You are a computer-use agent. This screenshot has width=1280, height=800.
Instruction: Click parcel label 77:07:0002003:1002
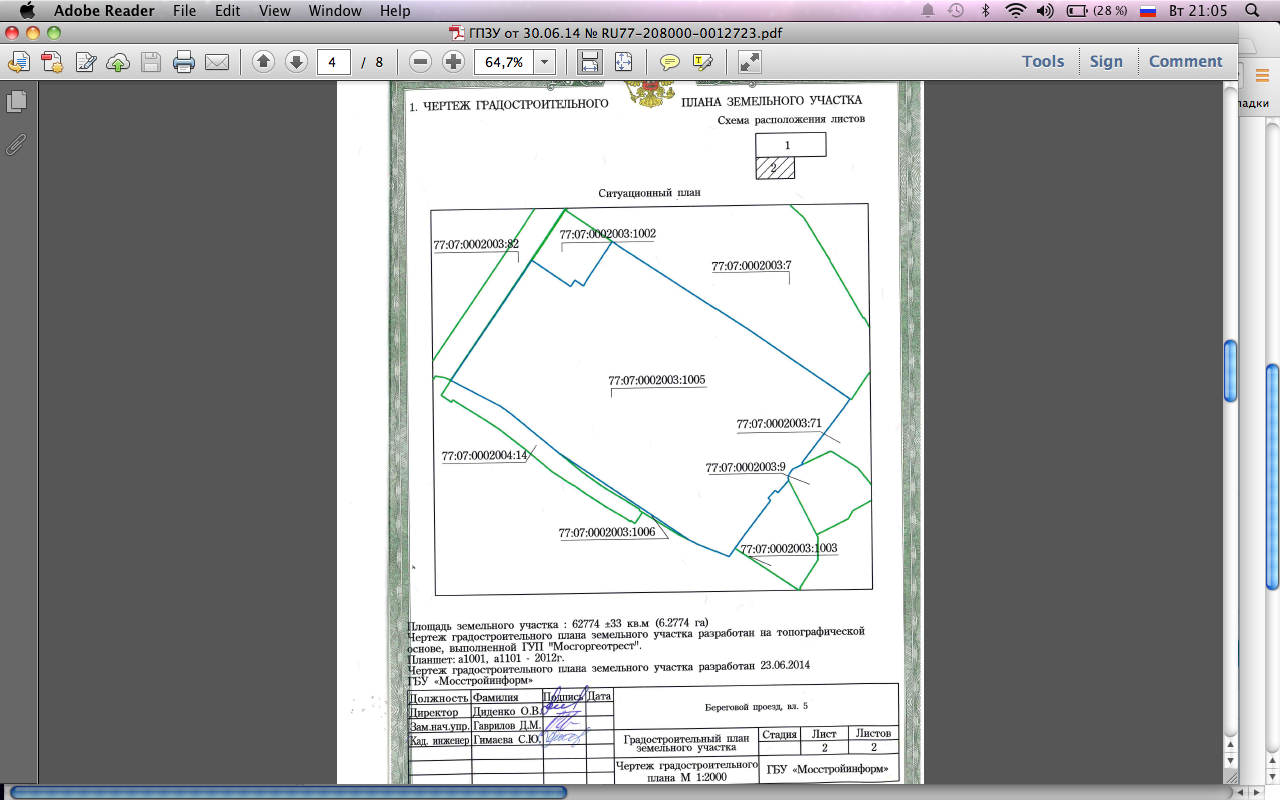click(x=608, y=234)
